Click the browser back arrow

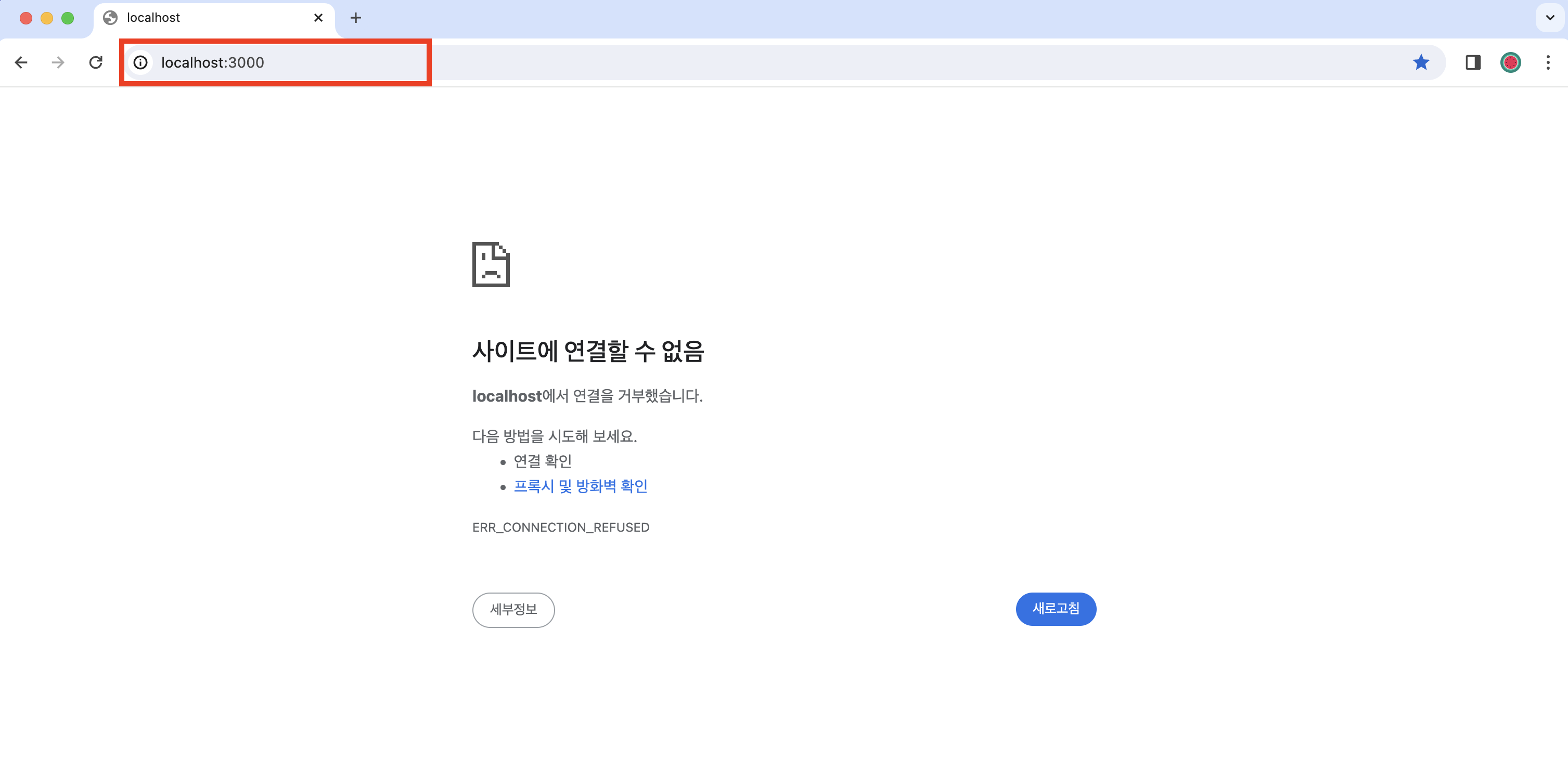(21, 62)
